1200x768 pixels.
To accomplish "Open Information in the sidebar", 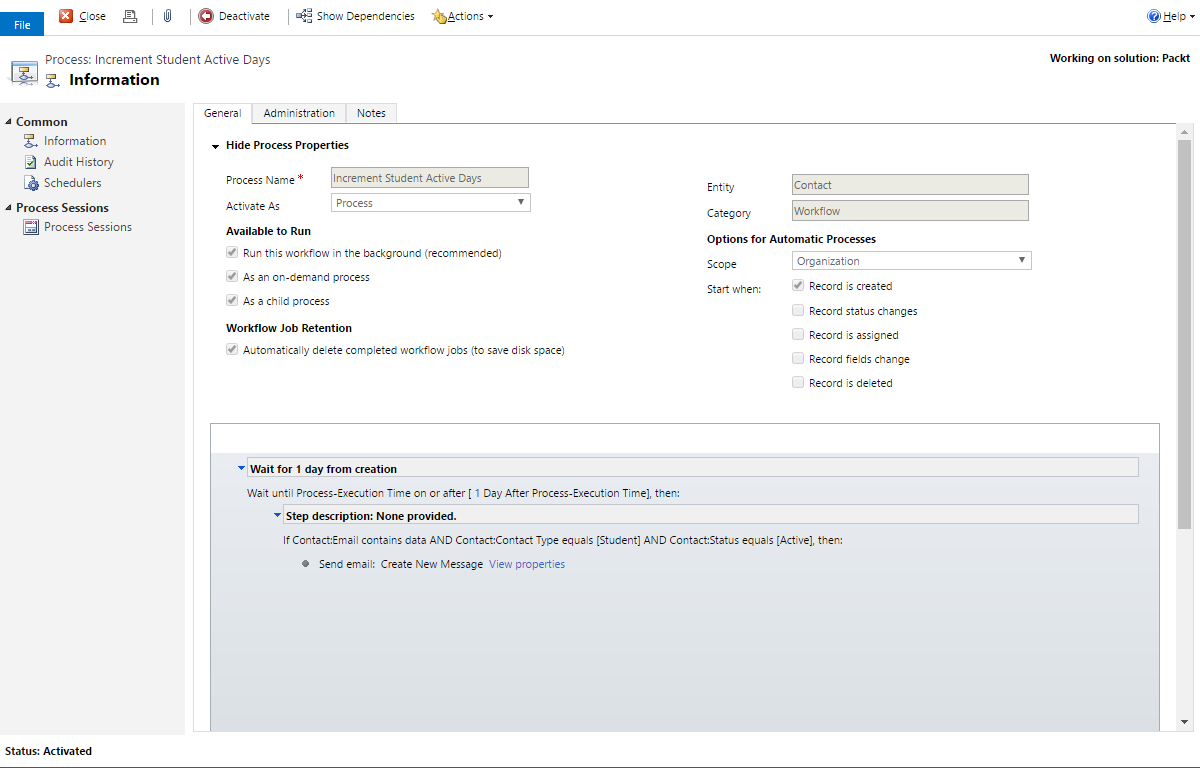I will click(75, 141).
